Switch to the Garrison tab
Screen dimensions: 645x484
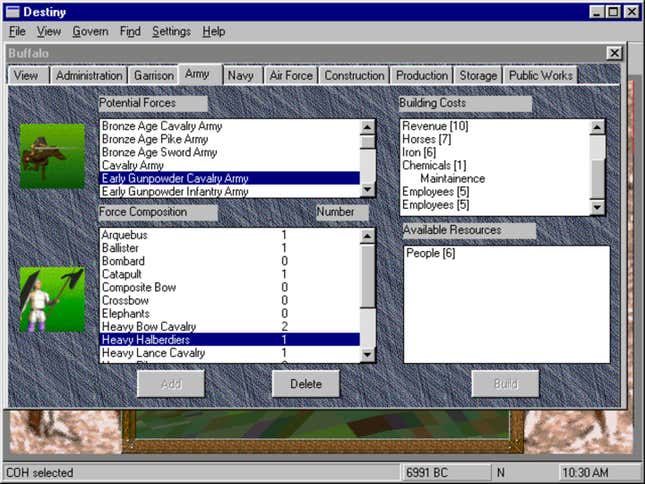(154, 76)
